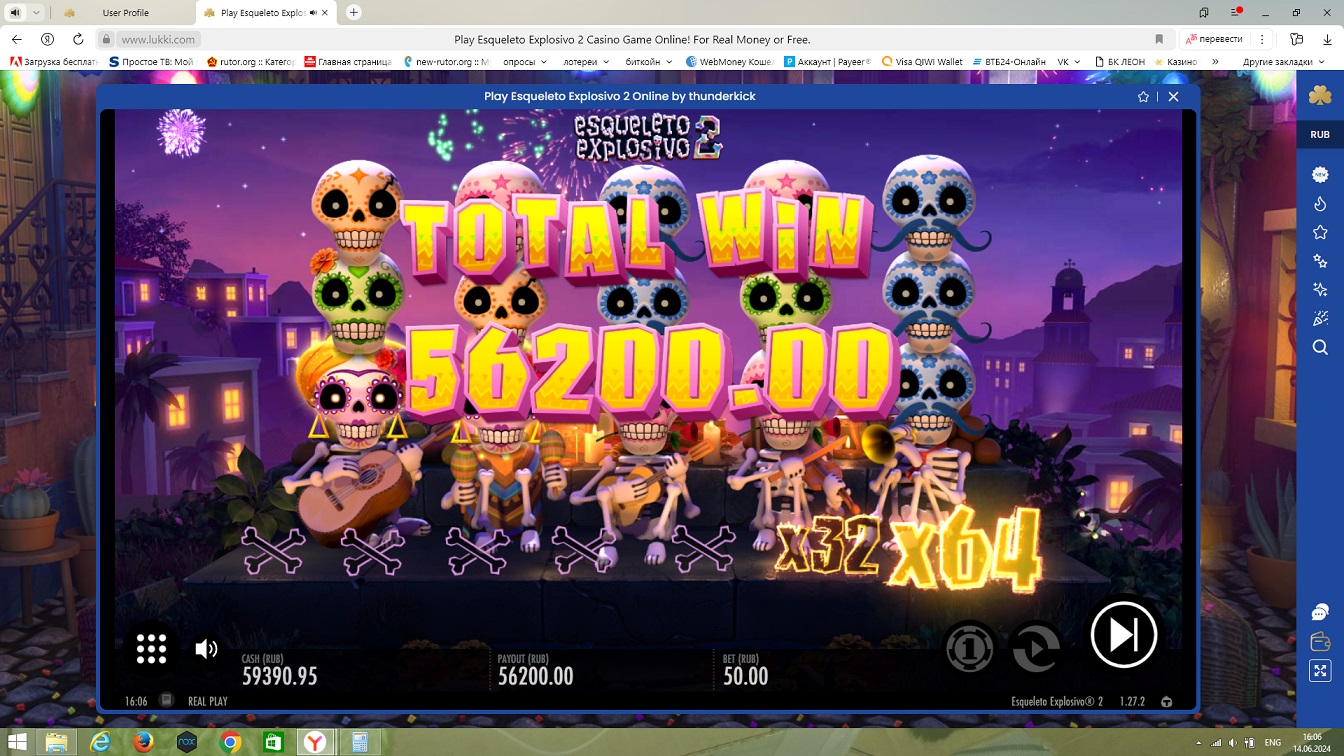Open the rutor.org bookmark
Viewport: 1344px width, 756px height.
pyautogui.click(x=250, y=62)
